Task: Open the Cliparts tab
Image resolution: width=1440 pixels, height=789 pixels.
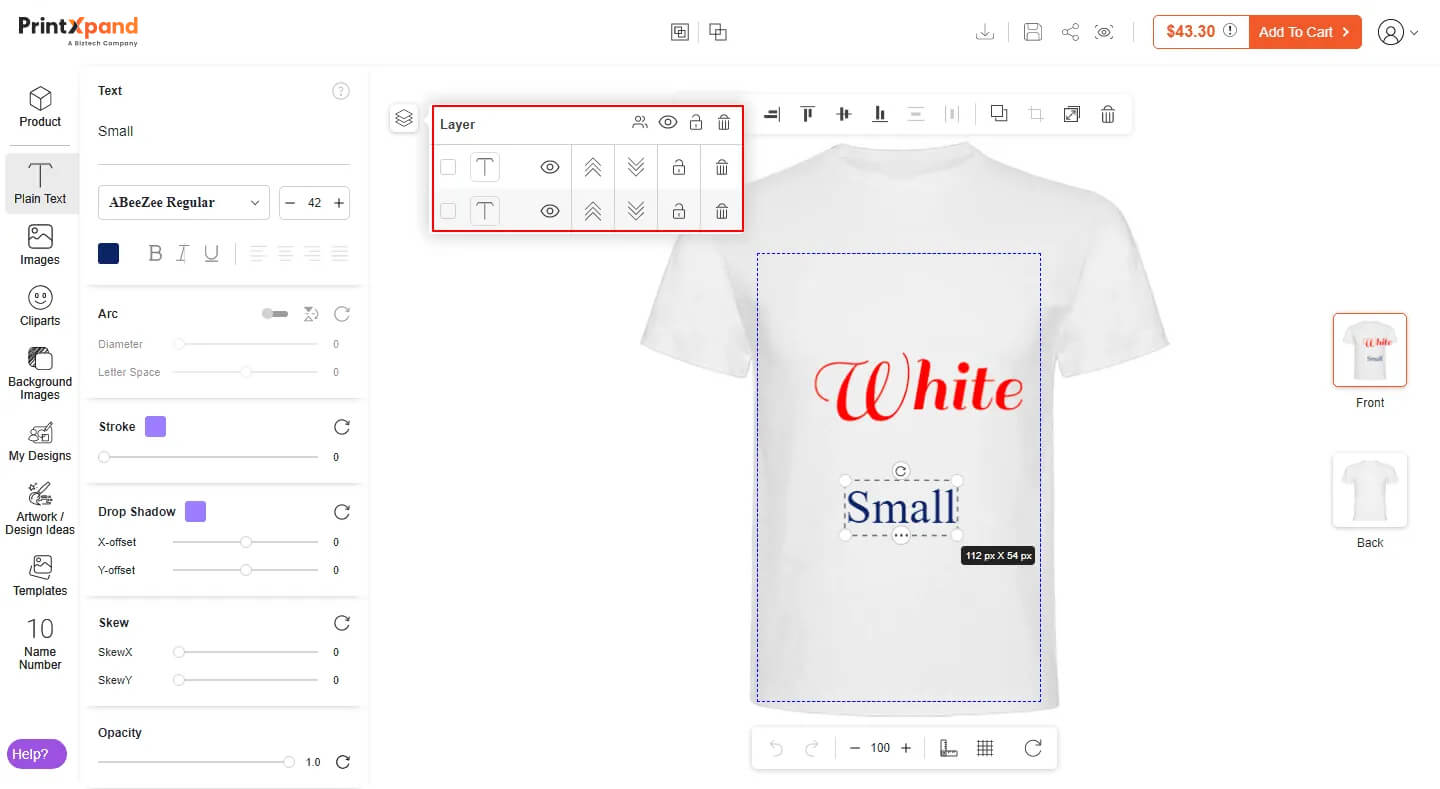Action: pos(40,306)
